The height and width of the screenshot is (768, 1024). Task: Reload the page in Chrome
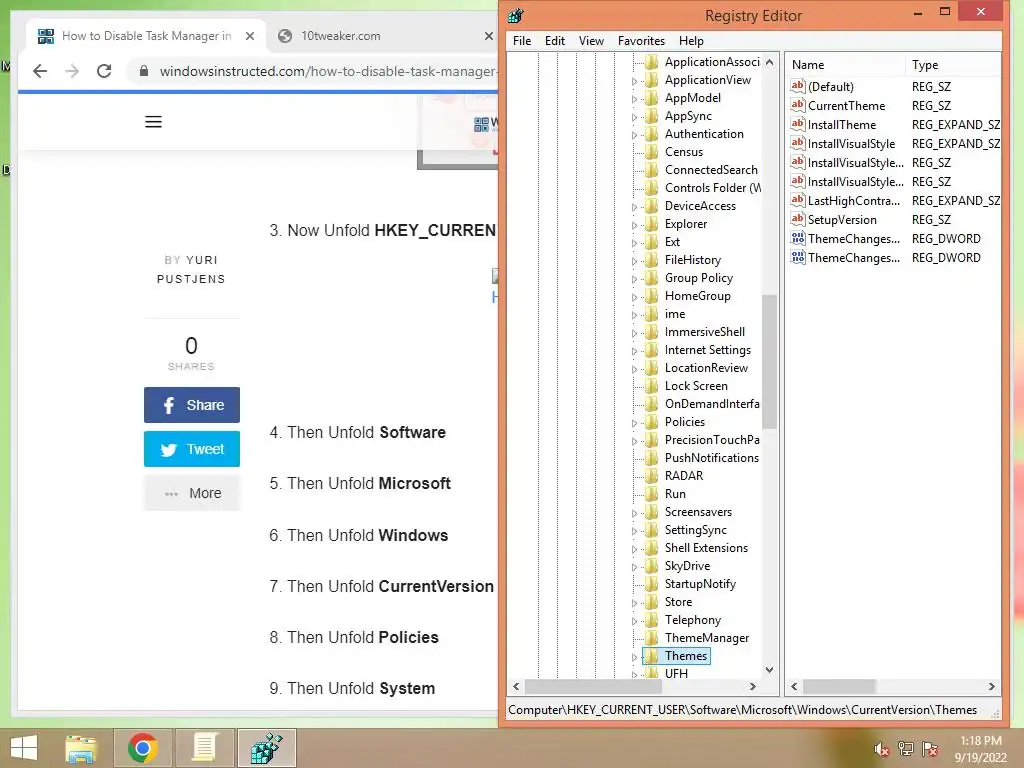pyautogui.click(x=104, y=71)
